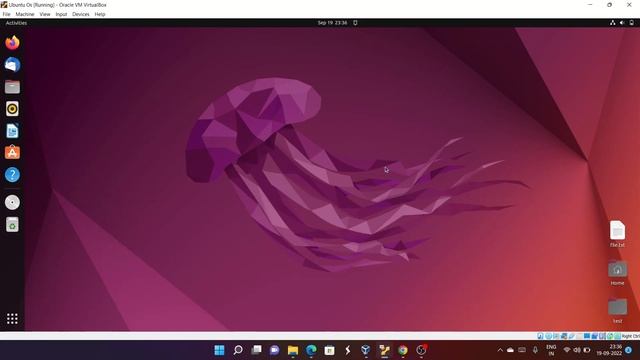Click the optical disc icon in dock
640x360 pixels.
(12, 202)
